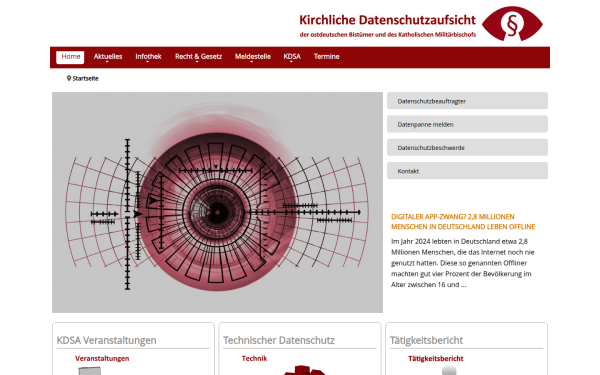
Task: Open the Datenschutzbeauftragter button
Action: [467, 101]
